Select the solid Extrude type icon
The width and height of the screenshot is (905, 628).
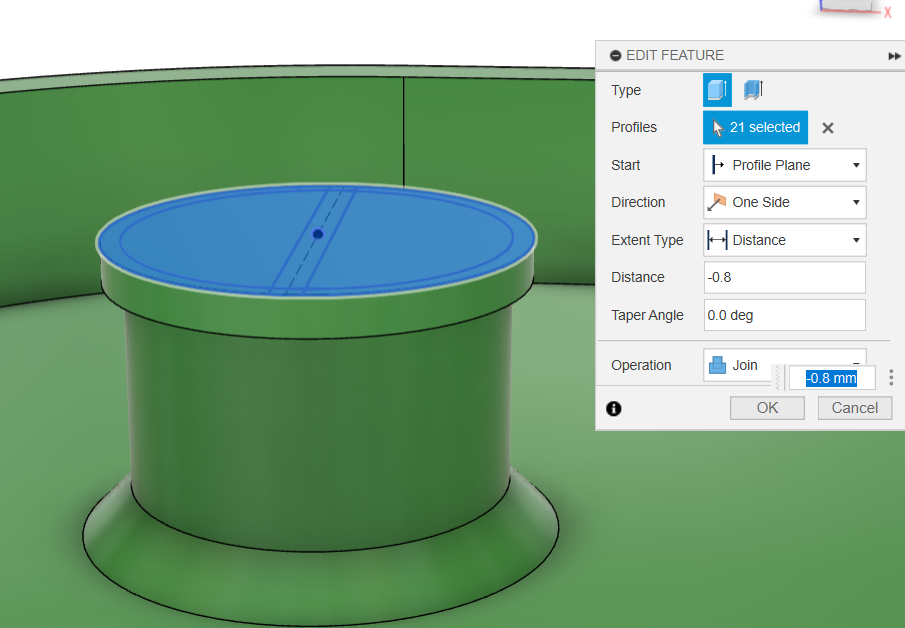pyautogui.click(x=717, y=90)
